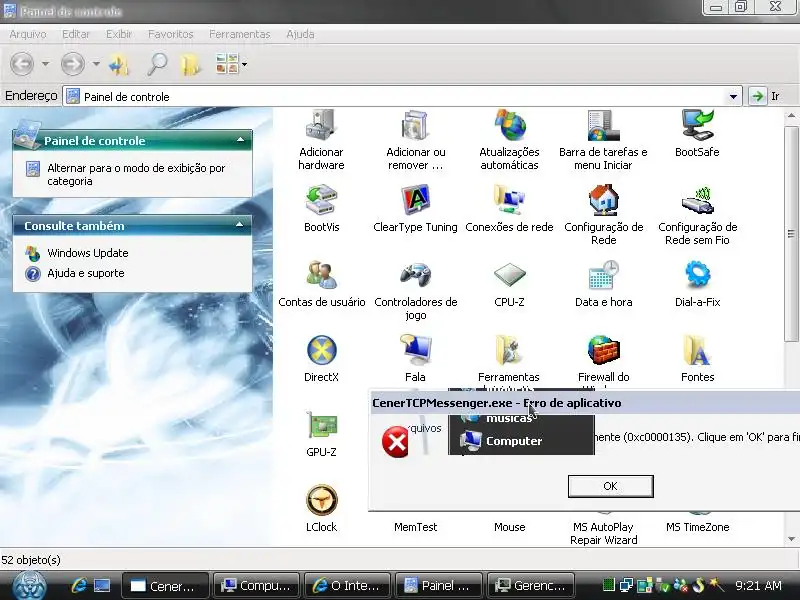Open the MS TimeZone item
800x600 pixels.
coord(697,527)
